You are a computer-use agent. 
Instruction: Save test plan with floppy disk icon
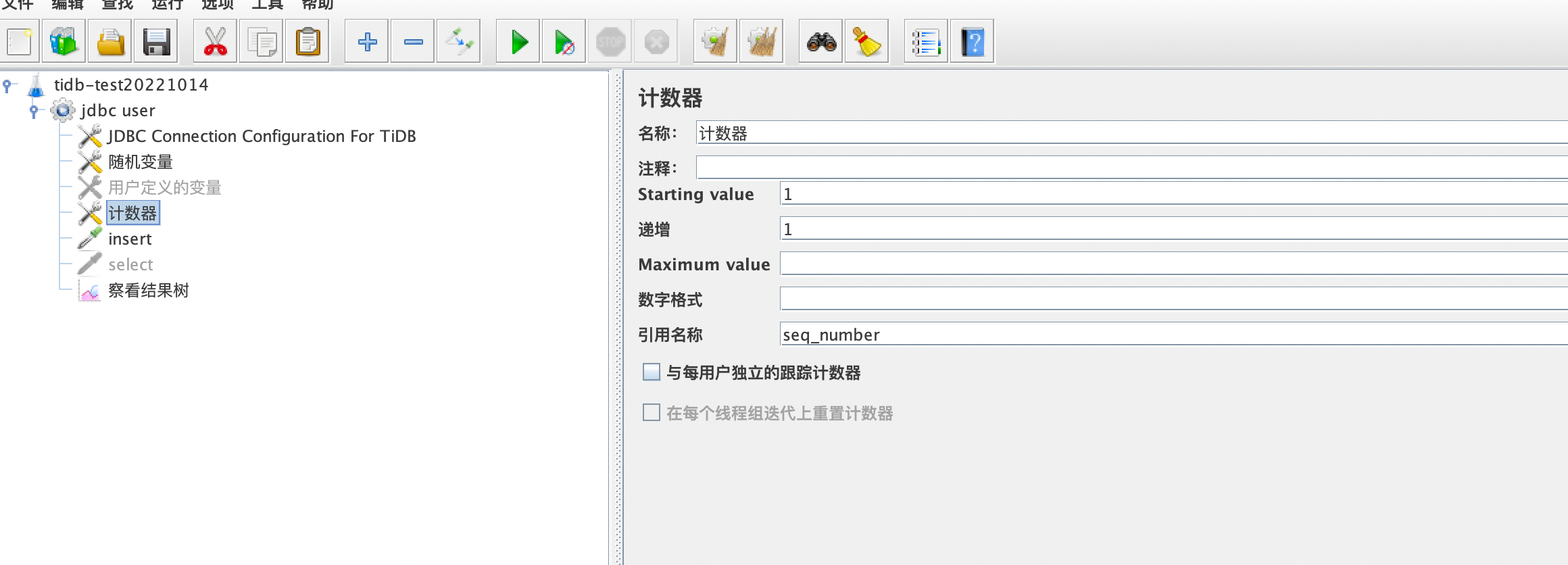[156, 42]
